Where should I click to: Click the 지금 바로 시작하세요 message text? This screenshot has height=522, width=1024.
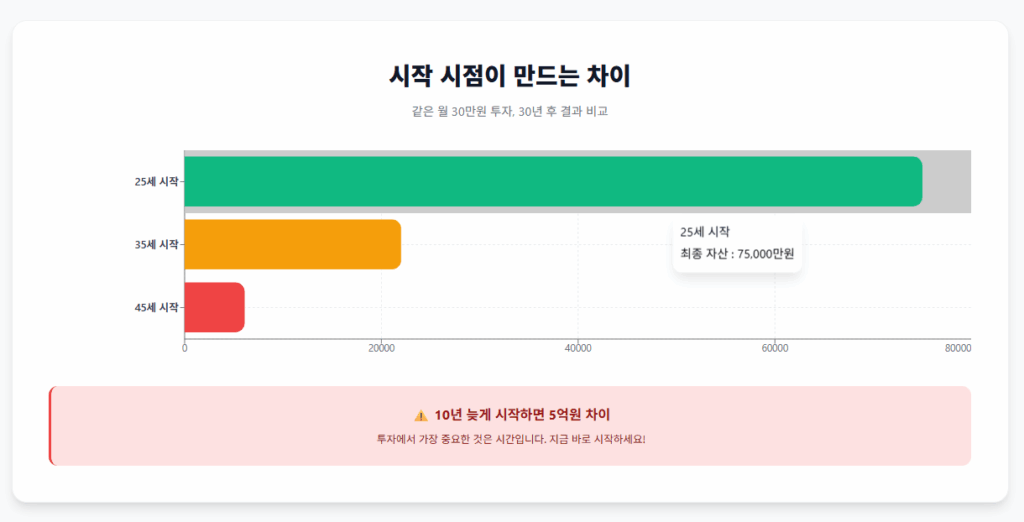click(510, 439)
